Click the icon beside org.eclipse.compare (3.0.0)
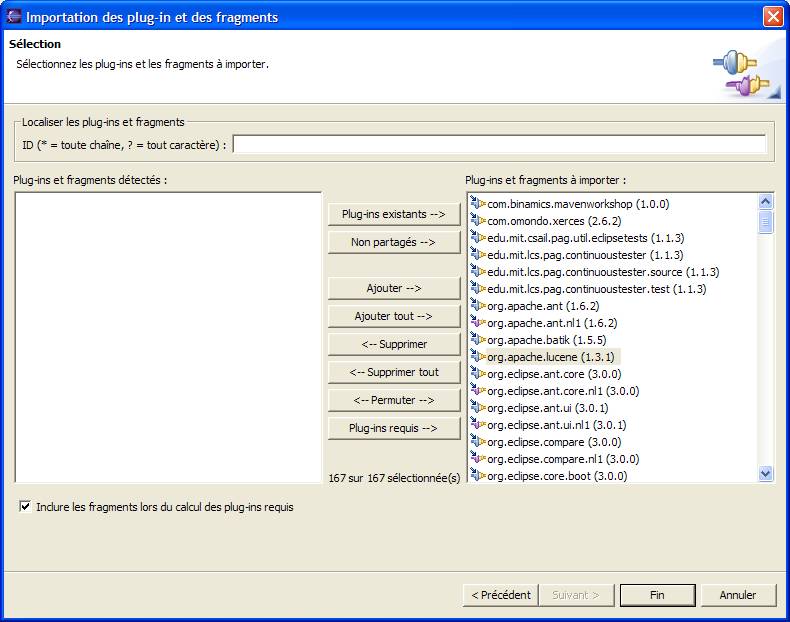 [x=477, y=442]
